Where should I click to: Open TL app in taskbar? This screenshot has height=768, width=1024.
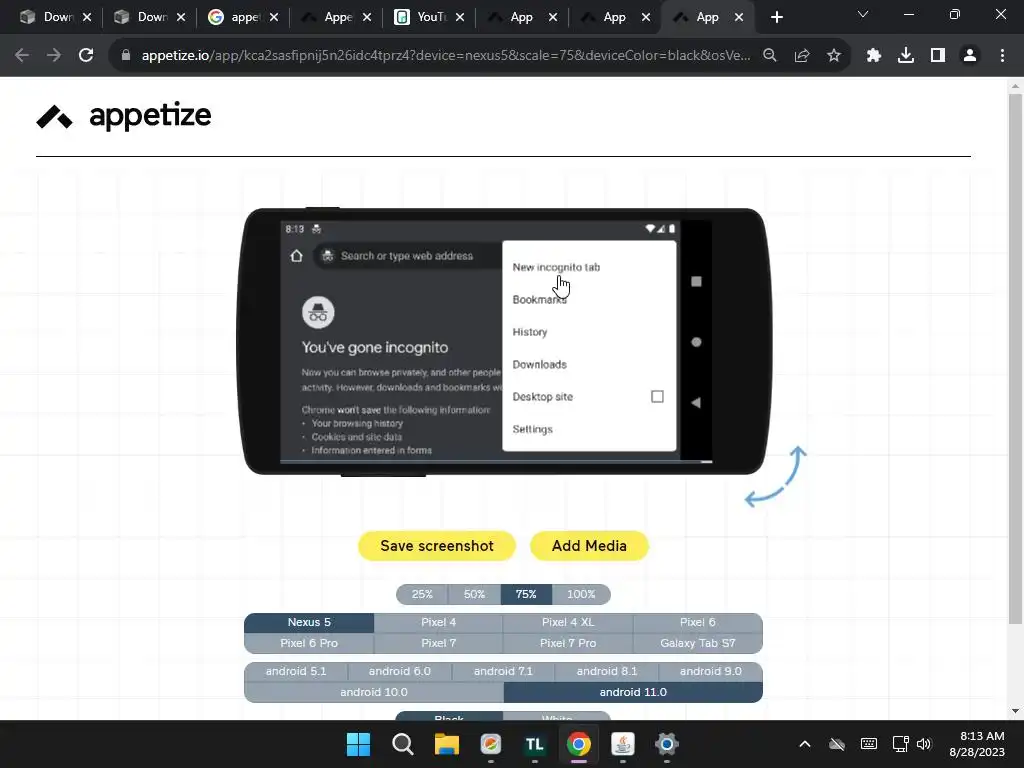coord(535,744)
